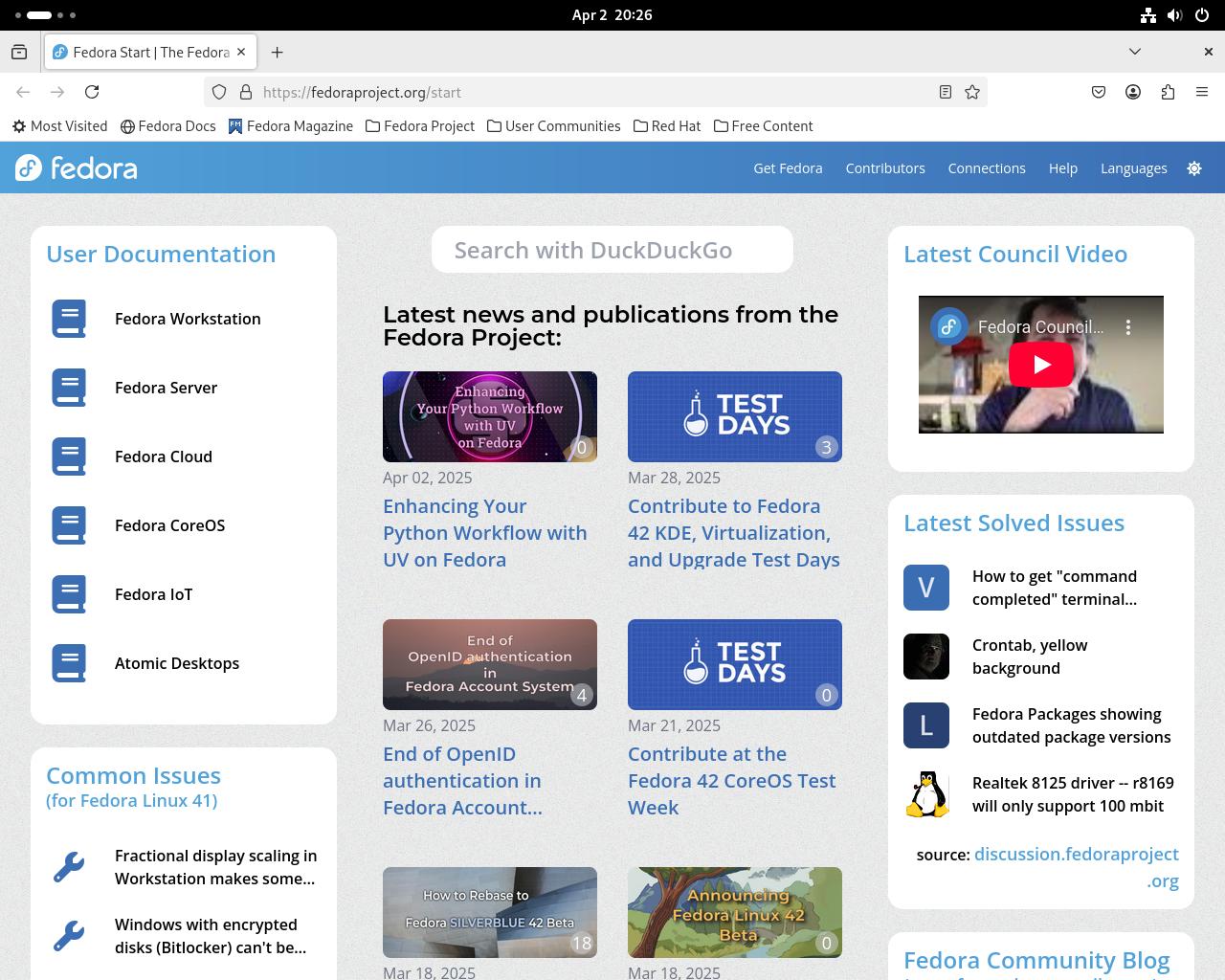Open the Help menu in site header
The width and height of the screenshot is (1225, 980).
click(x=1063, y=167)
